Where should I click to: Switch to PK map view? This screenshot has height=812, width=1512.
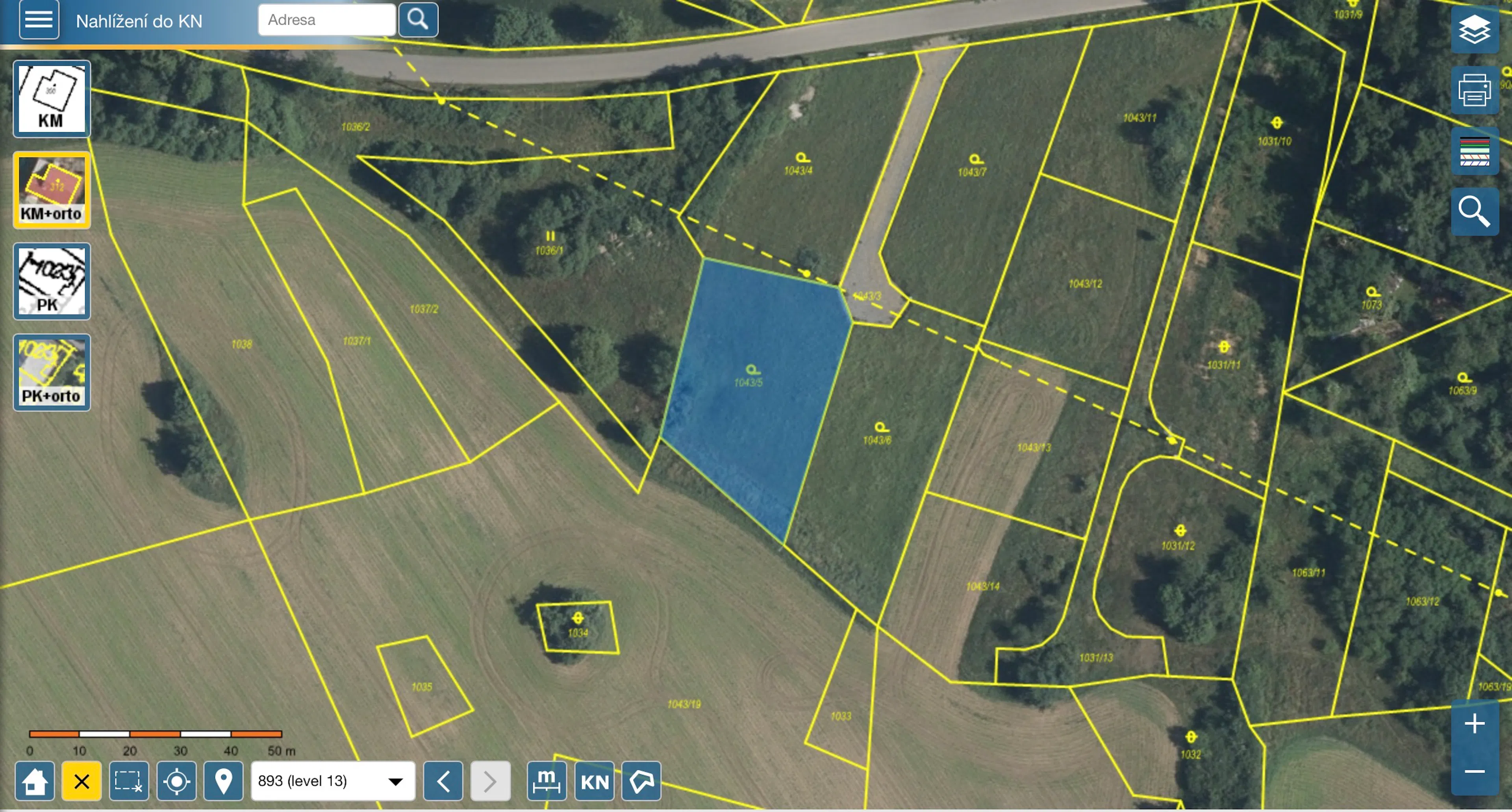point(52,281)
